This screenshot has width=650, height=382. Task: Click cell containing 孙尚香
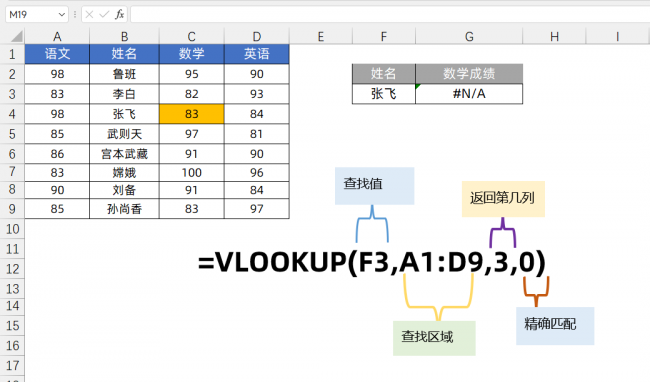pyautogui.click(x=124, y=208)
